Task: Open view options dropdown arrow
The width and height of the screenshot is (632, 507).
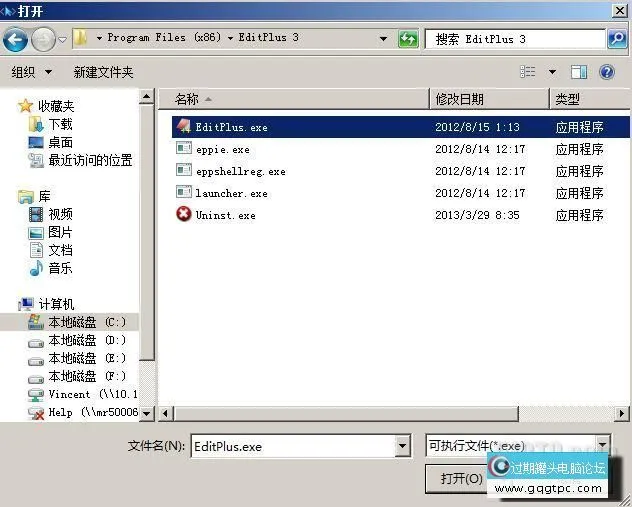Action: pyautogui.click(x=553, y=72)
